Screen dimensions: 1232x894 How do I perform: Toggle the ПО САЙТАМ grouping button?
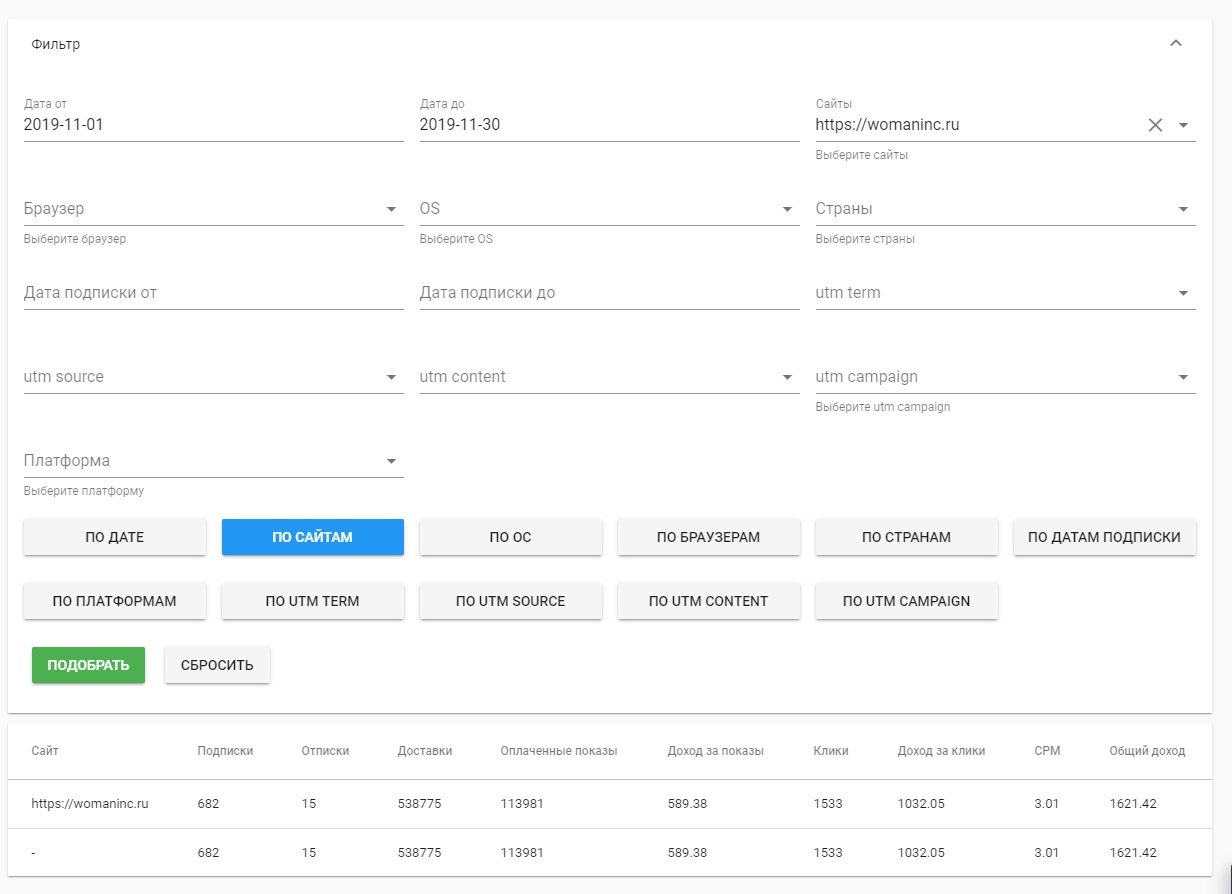click(x=312, y=537)
